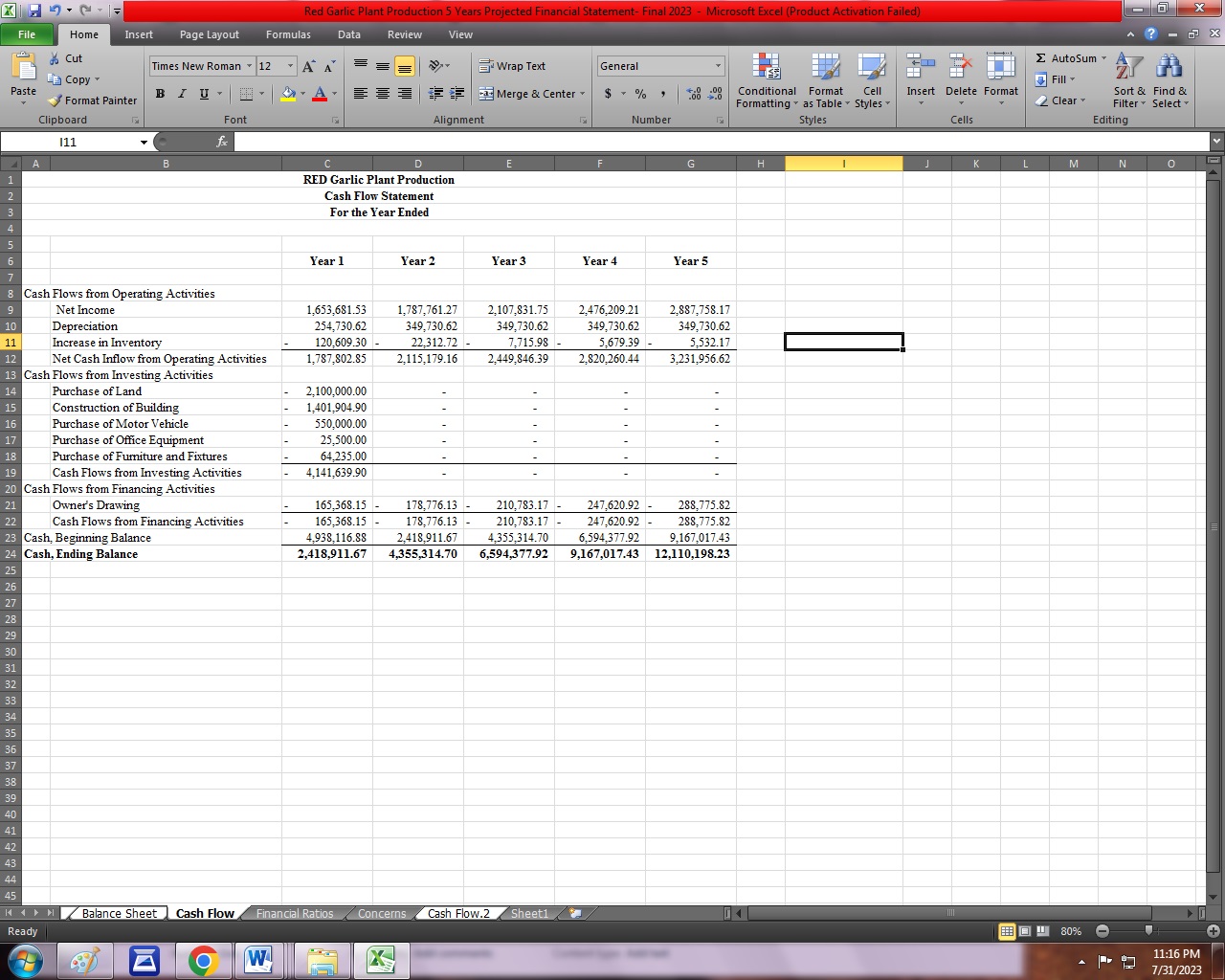Image resolution: width=1225 pixels, height=980 pixels.
Task: Open Cell Styles gallery
Action: point(872,80)
